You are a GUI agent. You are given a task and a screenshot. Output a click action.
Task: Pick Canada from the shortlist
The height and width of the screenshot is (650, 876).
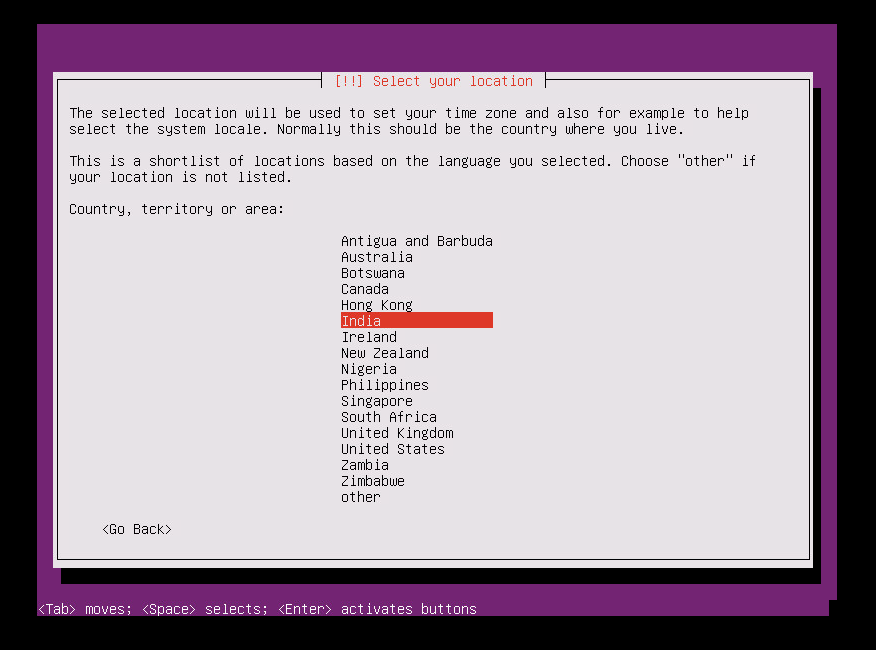(x=365, y=289)
